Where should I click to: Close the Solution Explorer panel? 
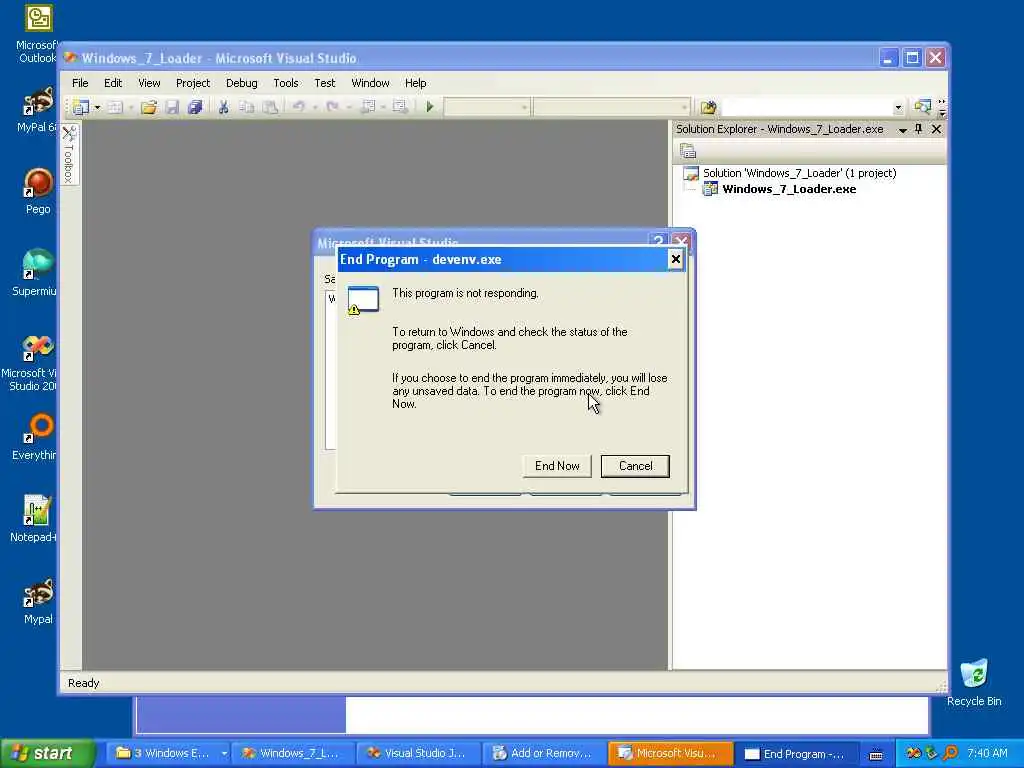coord(936,129)
